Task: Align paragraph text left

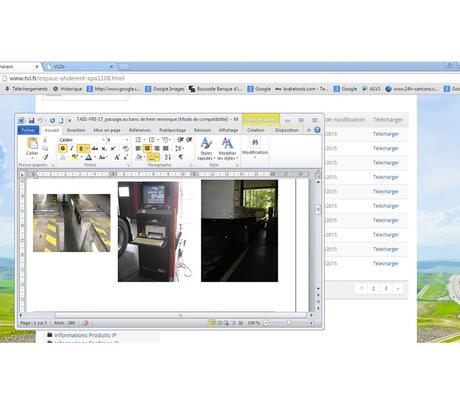Action: (x=138, y=148)
